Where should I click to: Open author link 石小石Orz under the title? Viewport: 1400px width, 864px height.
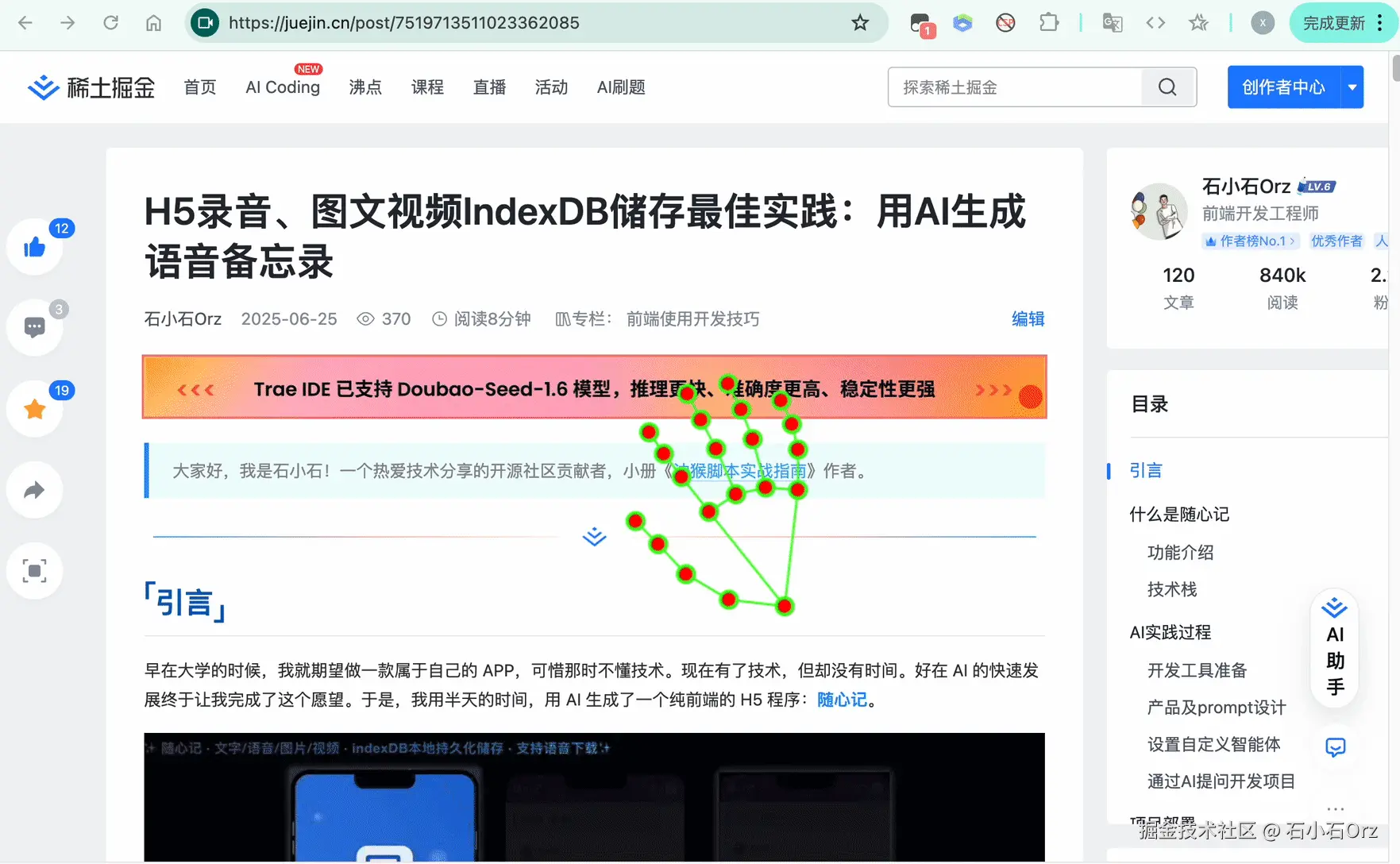click(x=183, y=319)
